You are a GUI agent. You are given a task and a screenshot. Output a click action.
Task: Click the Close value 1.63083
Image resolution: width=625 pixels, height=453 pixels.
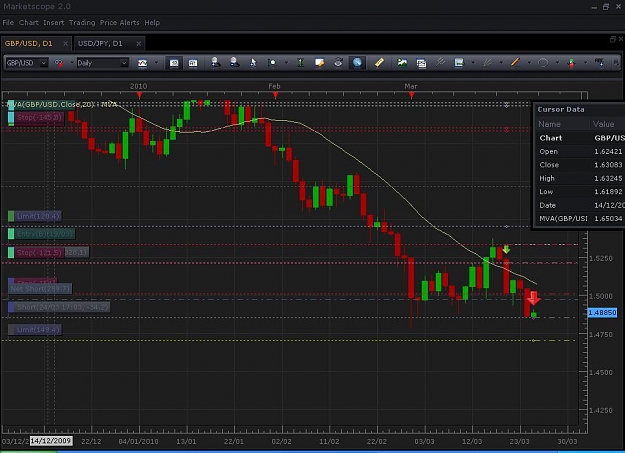click(608, 165)
